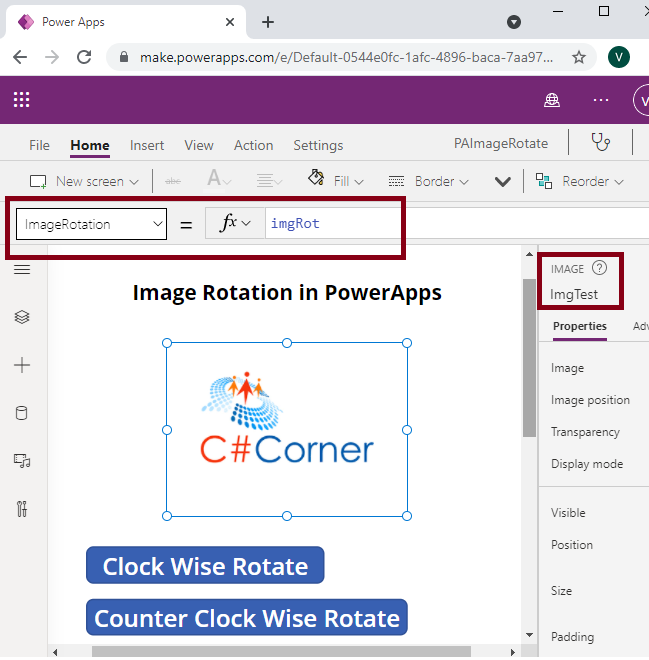The width and height of the screenshot is (649, 660).
Task: Click the ImgTest control name
Action: pyautogui.click(x=574, y=294)
